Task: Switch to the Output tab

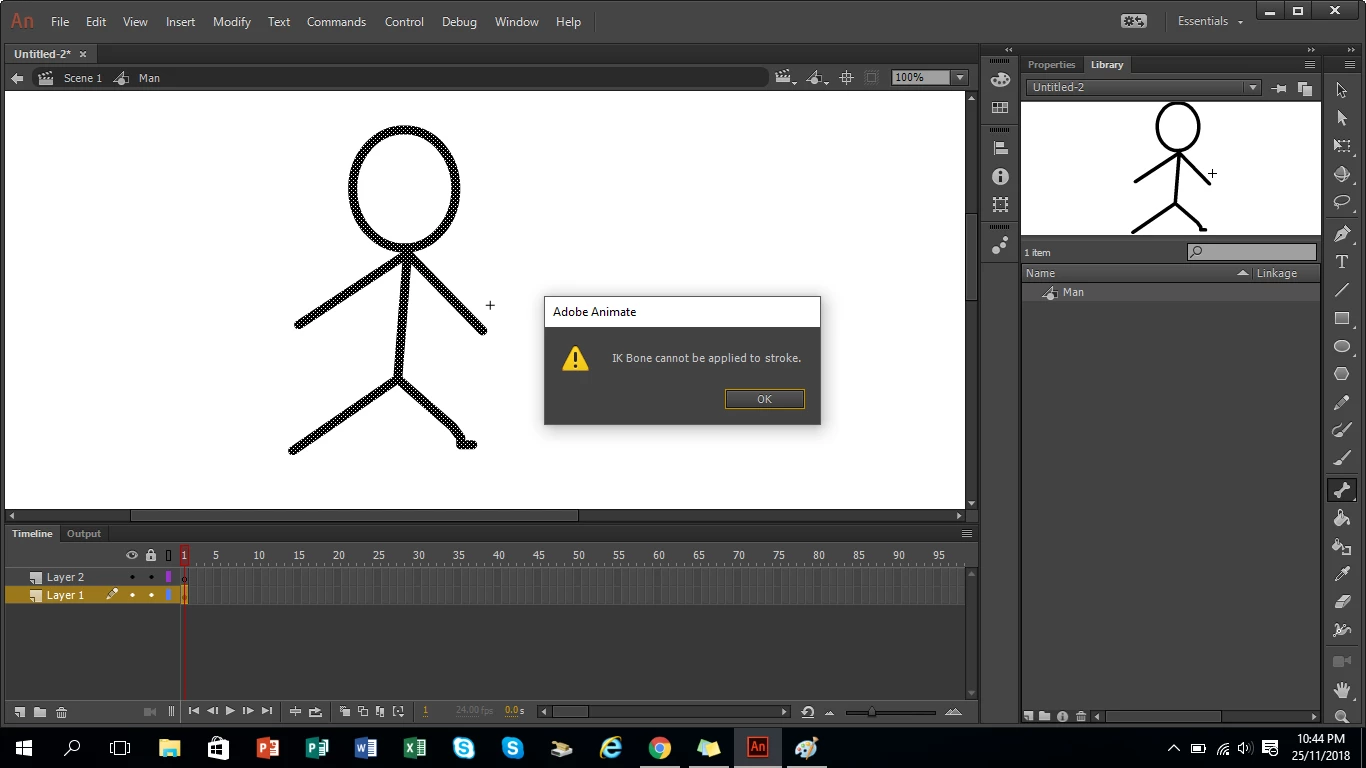Action: point(84,534)
